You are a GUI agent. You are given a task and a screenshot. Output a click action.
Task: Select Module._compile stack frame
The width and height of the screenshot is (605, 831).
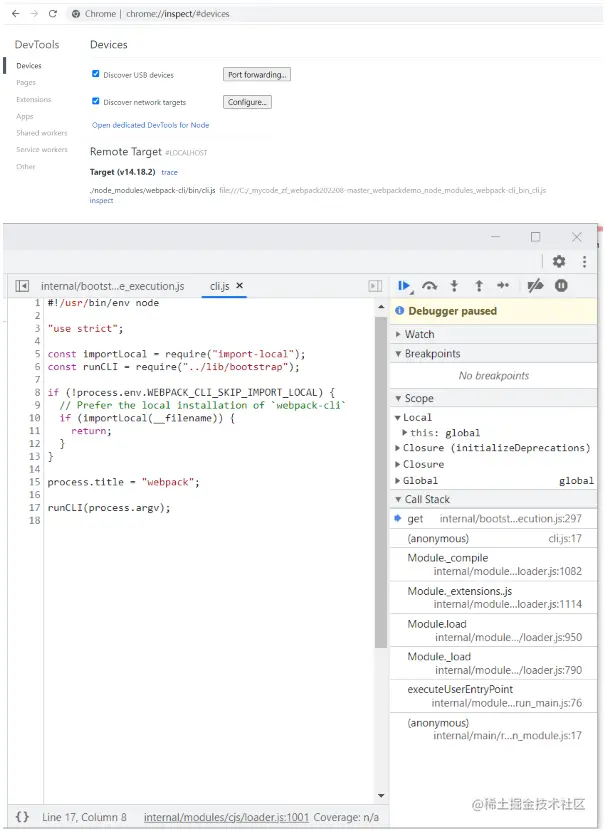coord(494,564)
